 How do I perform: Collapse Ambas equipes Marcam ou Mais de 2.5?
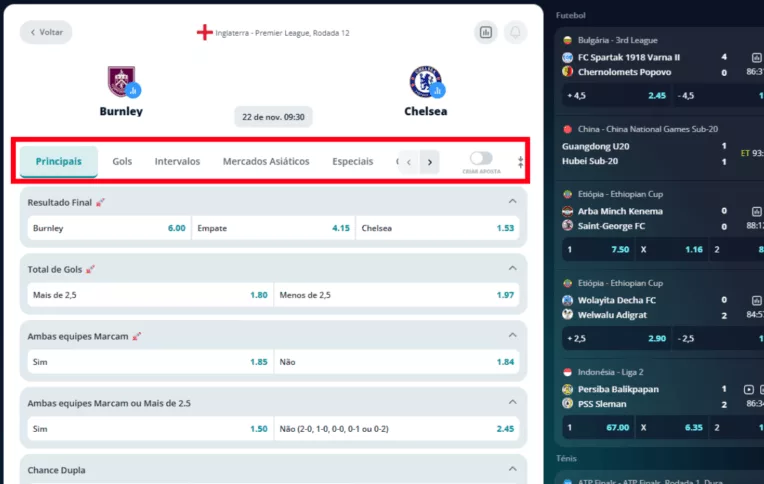(x=513, y=403)
